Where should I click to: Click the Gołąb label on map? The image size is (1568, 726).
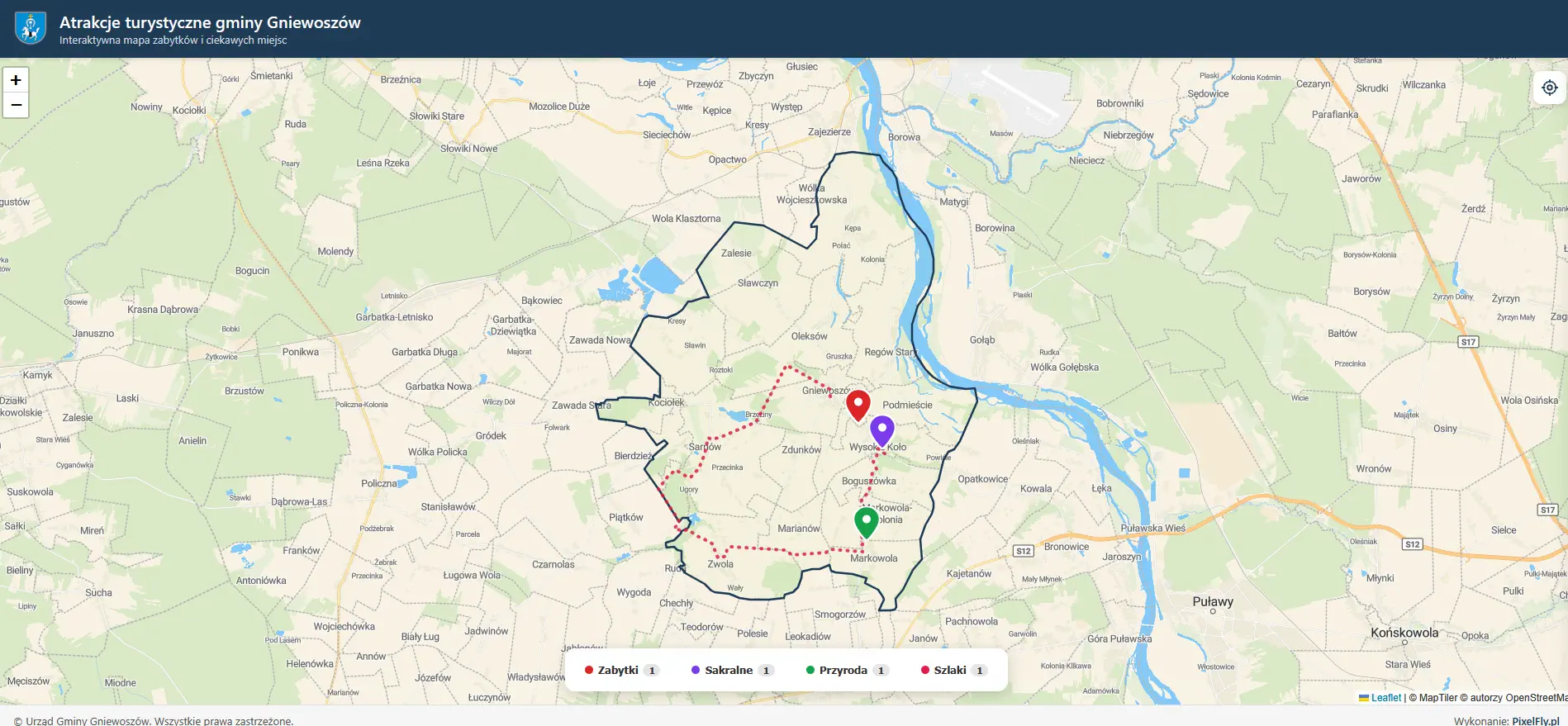(x=982, y=339)
